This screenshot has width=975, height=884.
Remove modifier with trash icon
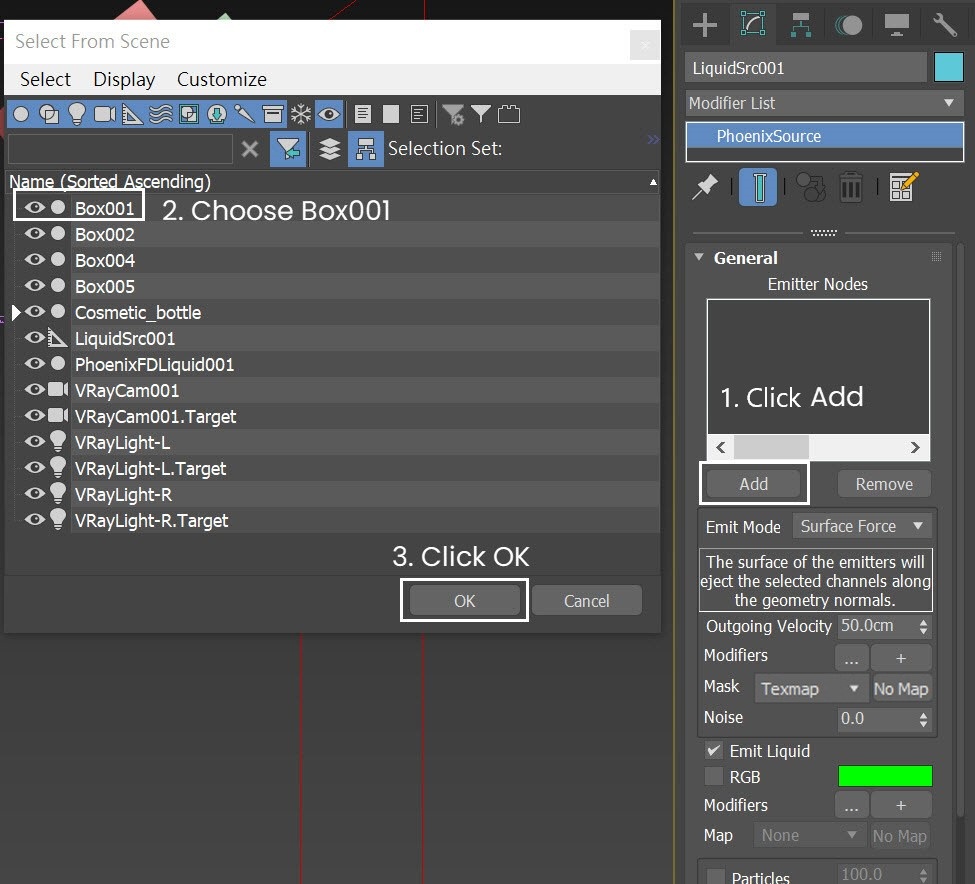tap(851, 187)
